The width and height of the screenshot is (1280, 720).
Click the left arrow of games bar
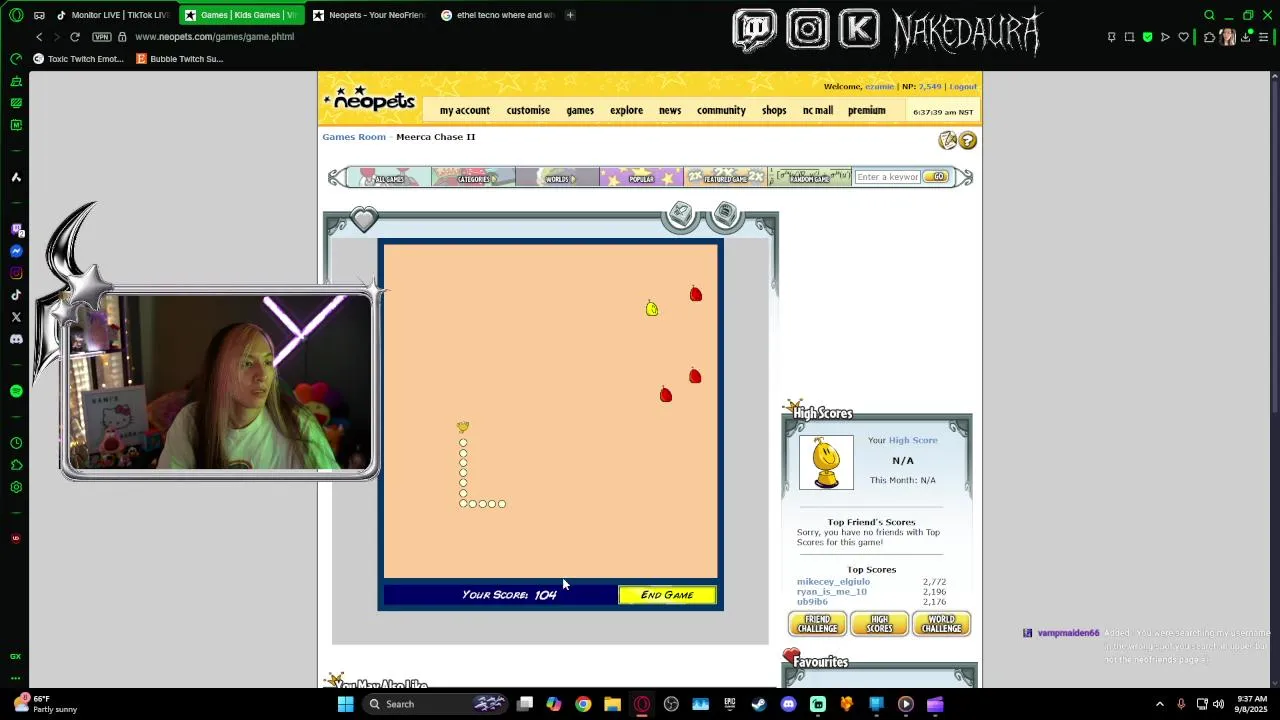(x=335, y=177)
